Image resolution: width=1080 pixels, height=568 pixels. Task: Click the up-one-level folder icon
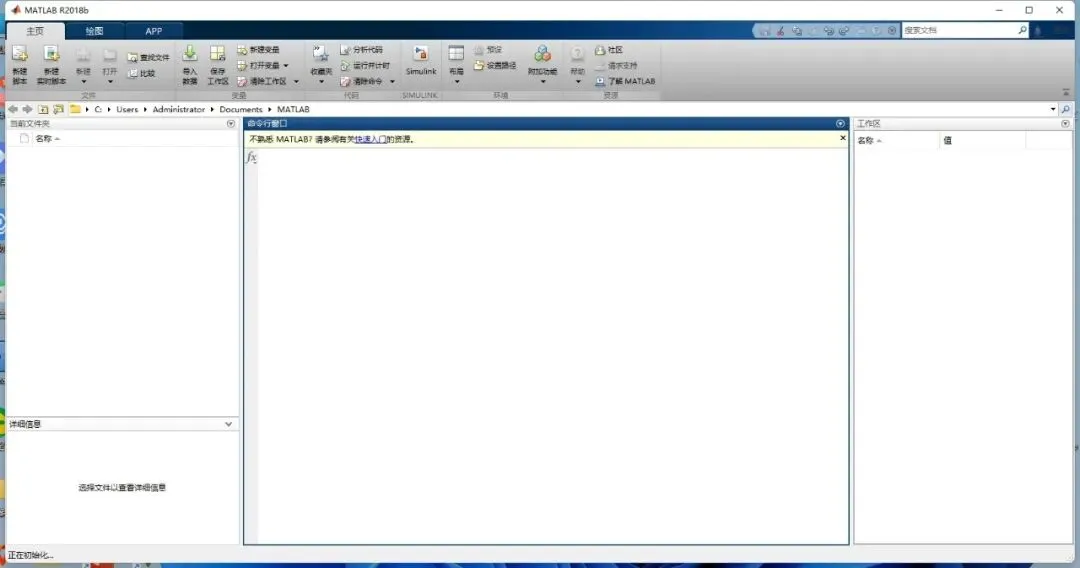point(43,109)
